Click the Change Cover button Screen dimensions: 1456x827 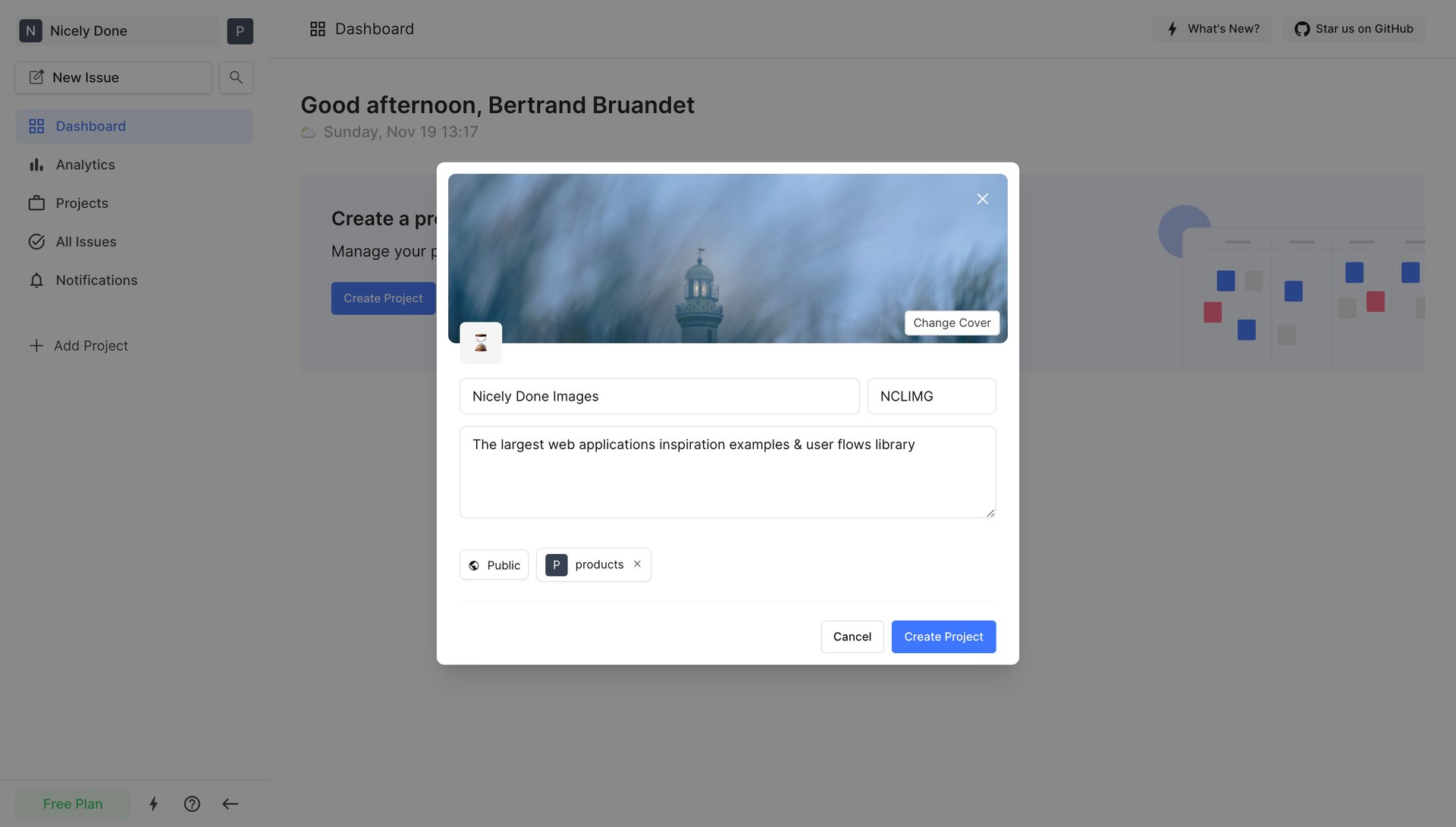(x=952, y=322)
